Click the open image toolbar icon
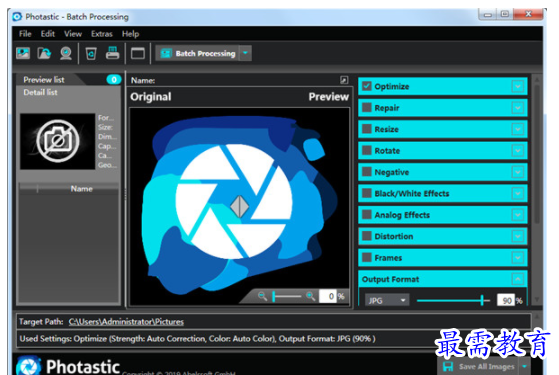Viewport: 559px width, 375px height. click(x=23, y=53)
